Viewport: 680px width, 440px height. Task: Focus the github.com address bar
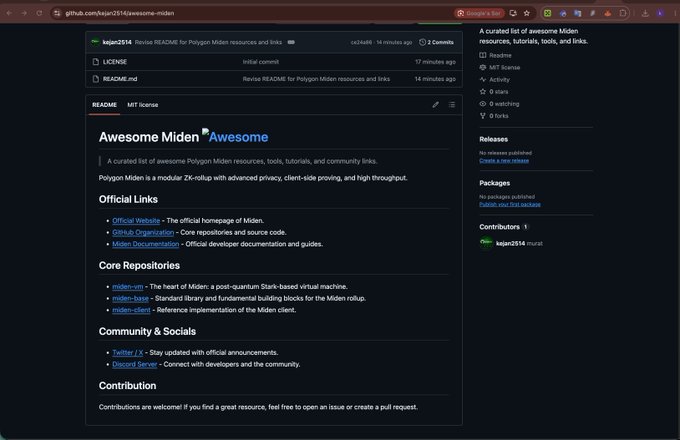256,13
